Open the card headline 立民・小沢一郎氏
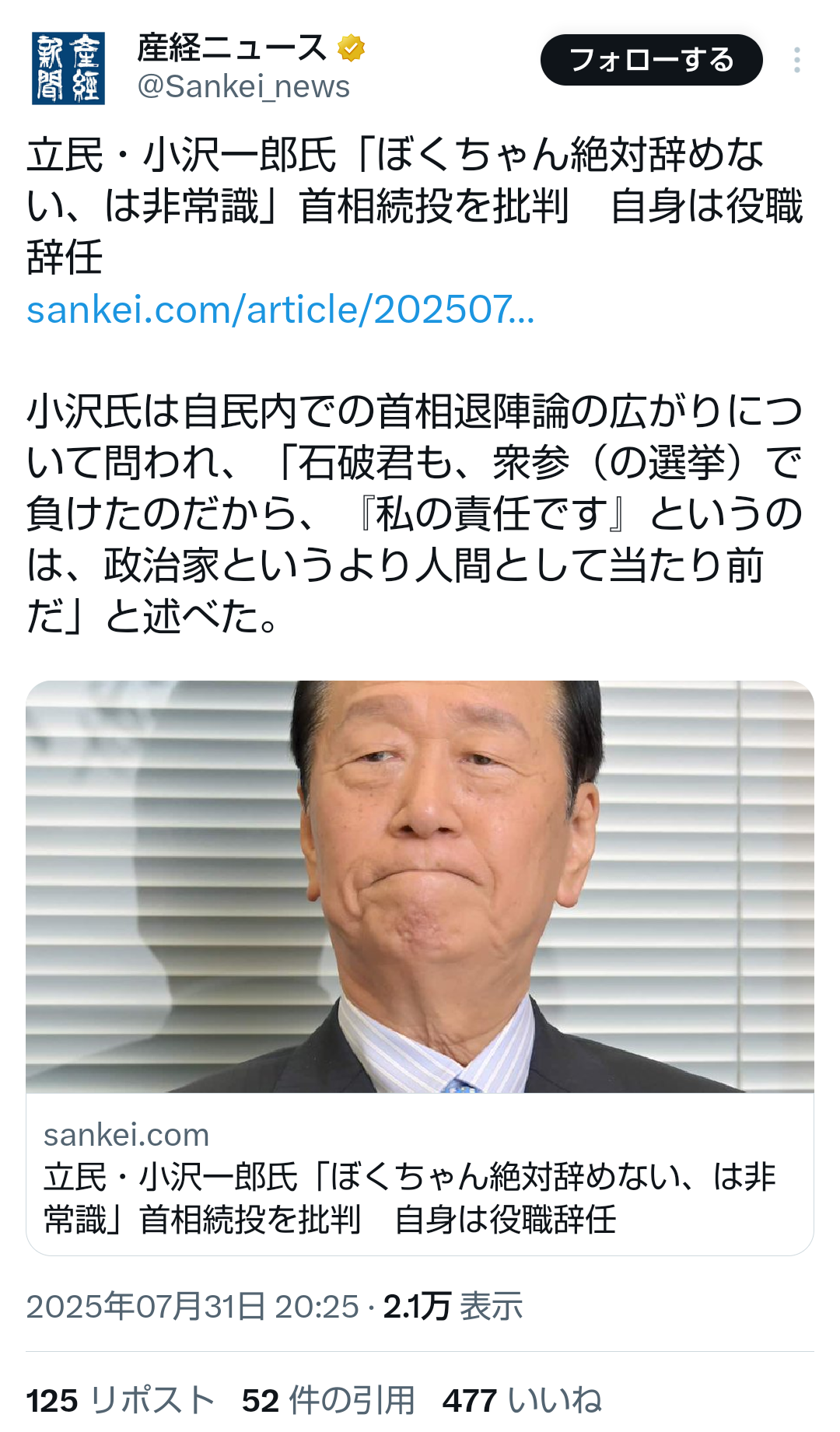Image resolution: width=840 pixels, height=1432 pixels. (x=410, y=1198)
